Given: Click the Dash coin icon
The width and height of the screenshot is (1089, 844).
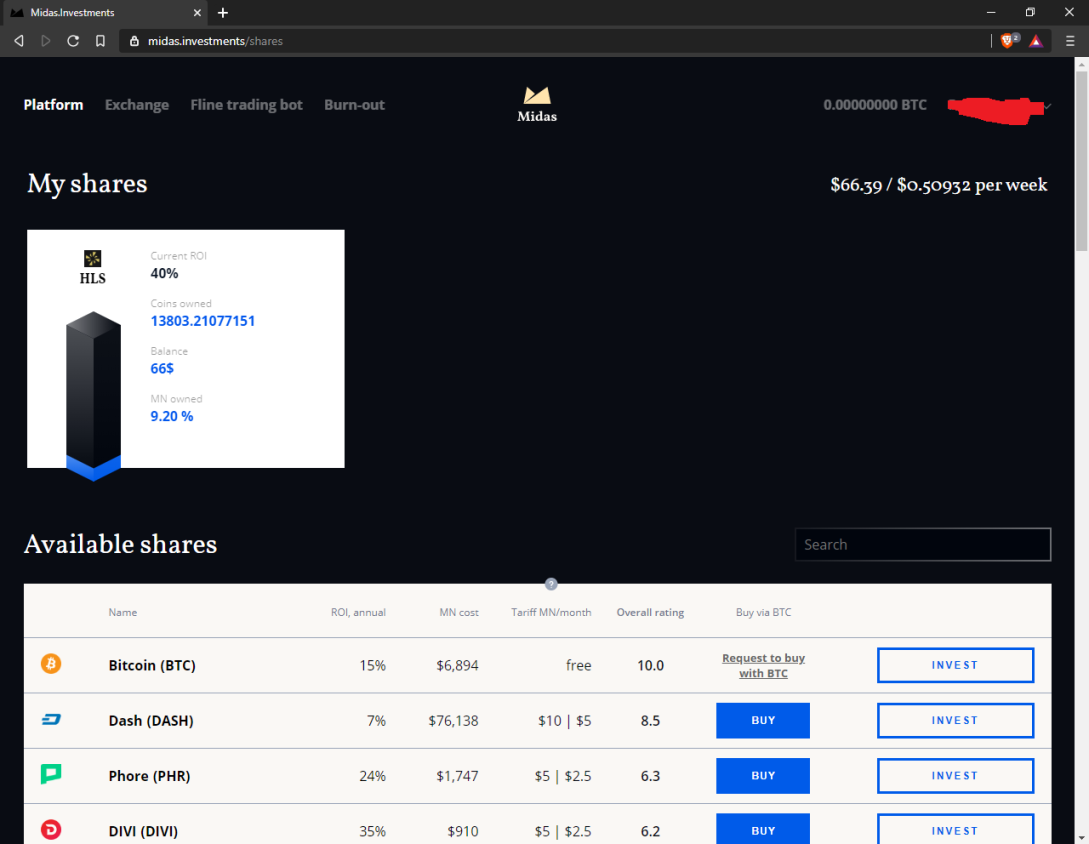Looking at the screenshot, I should coord(51,720).
